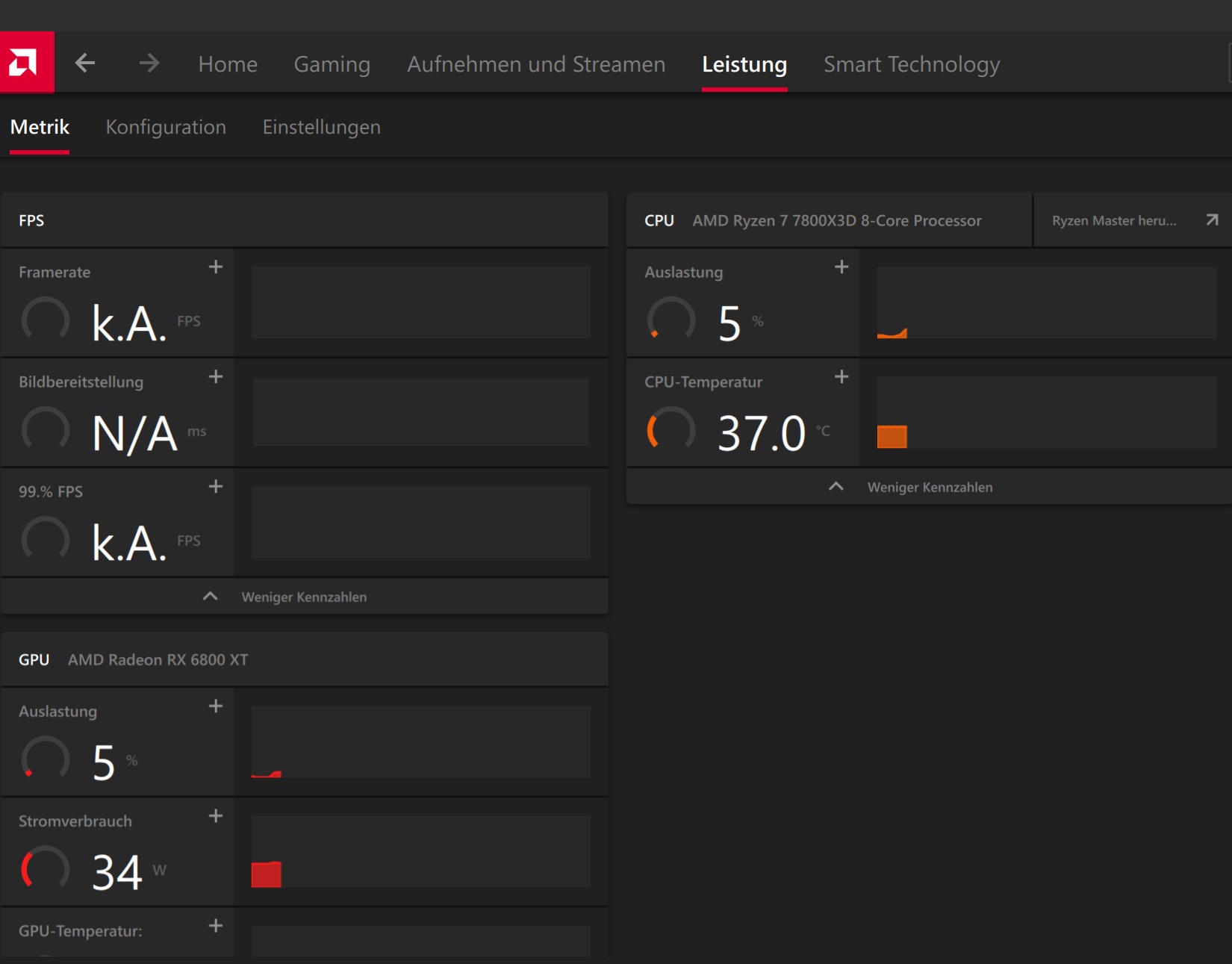Click the GPU header label
This screenshot has width=1232, height=964.
pyautogui.click(x=34, y=659)
